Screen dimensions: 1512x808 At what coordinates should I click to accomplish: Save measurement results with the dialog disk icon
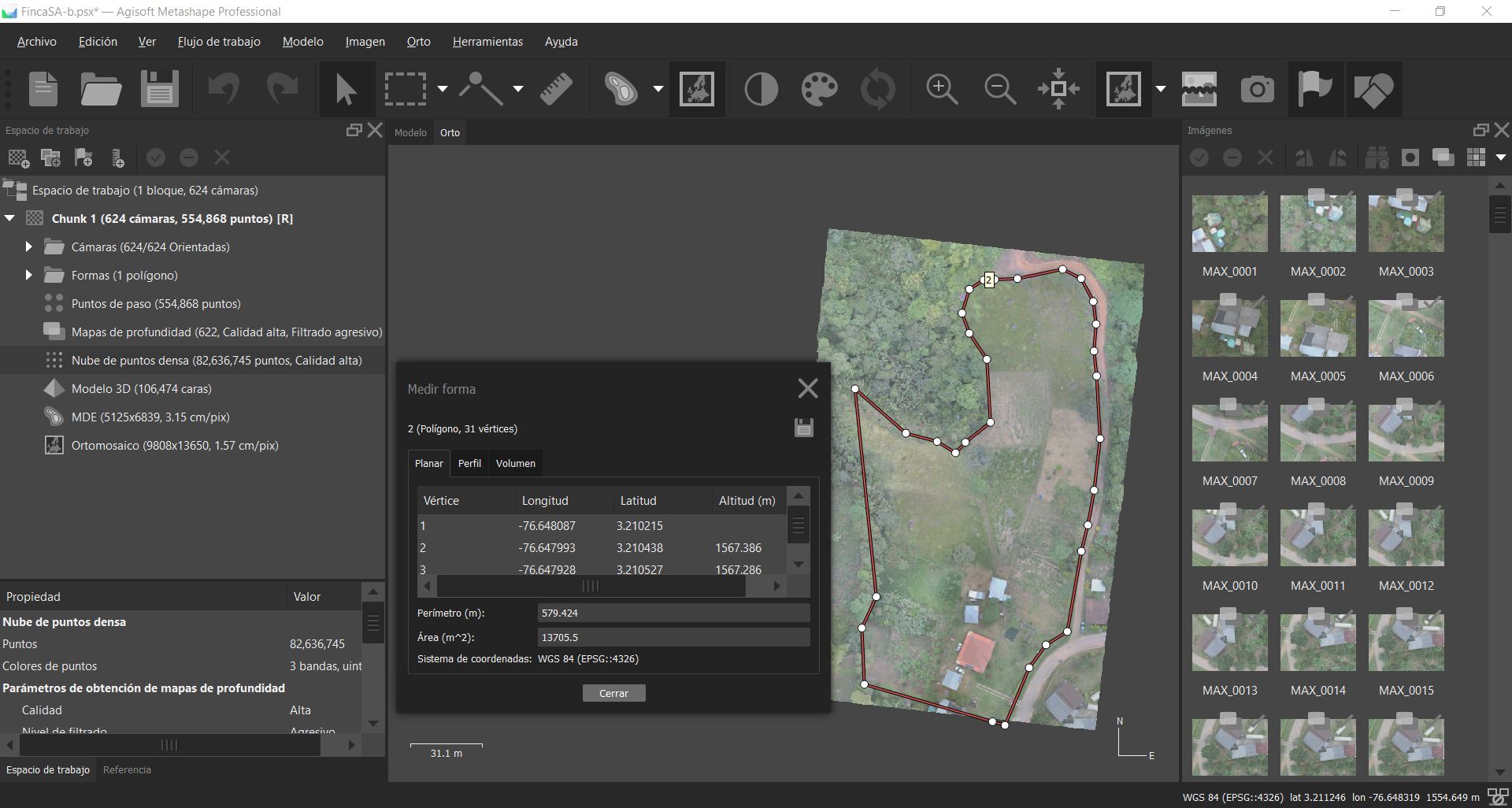(803, 428)
